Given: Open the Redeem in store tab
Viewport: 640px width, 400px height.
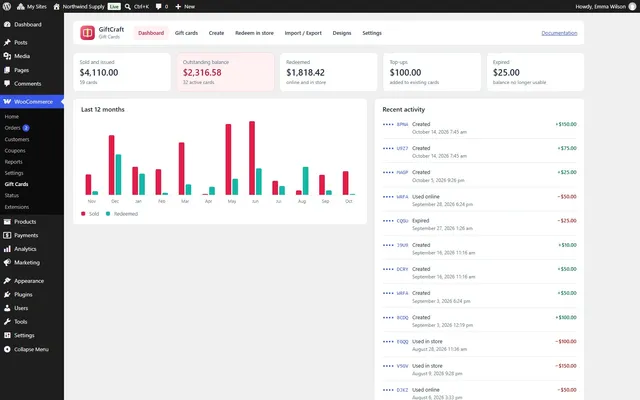Looking at the screenshot, I should point(254,33).
